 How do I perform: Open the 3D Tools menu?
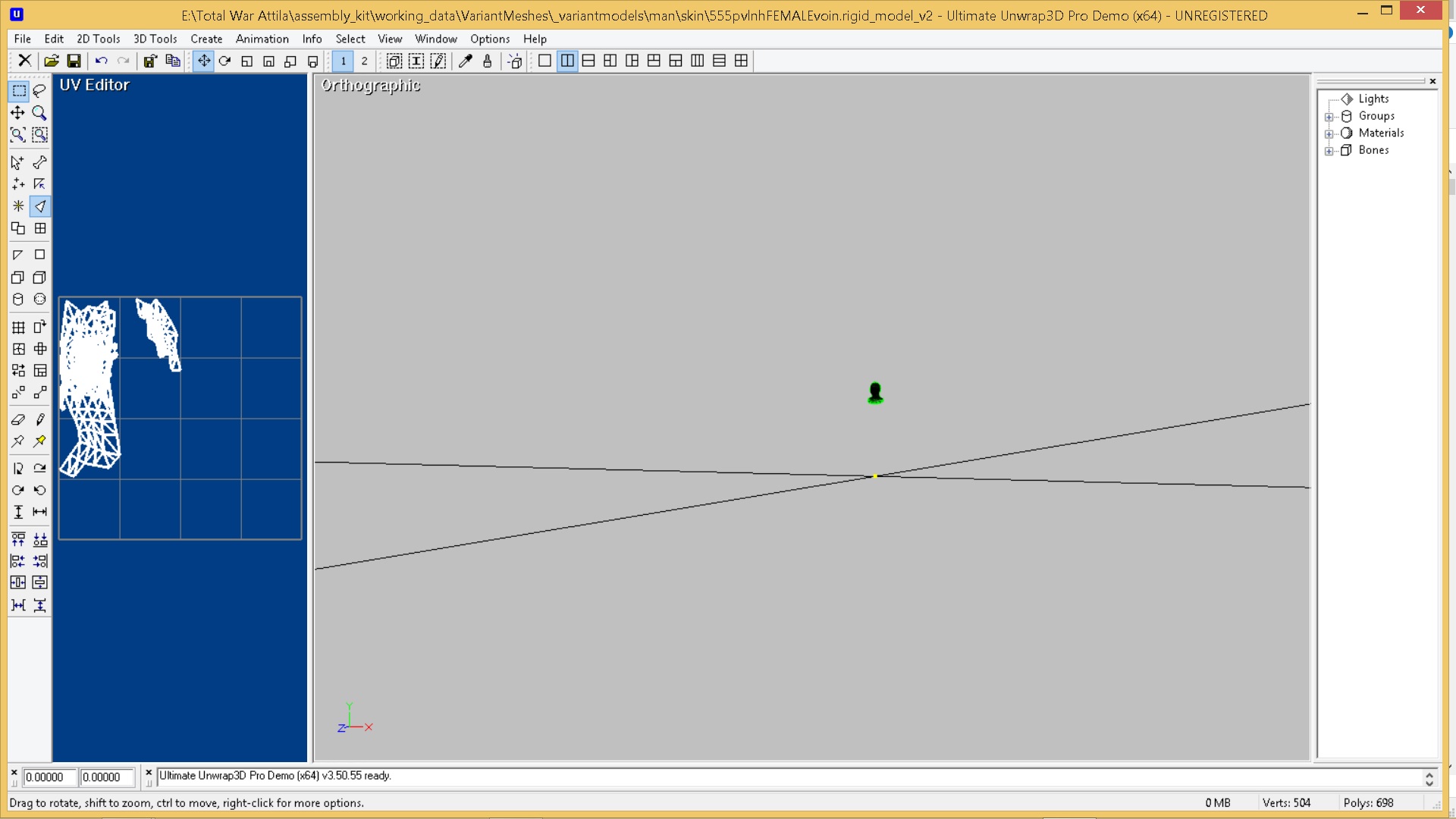[x=155, y=39]
